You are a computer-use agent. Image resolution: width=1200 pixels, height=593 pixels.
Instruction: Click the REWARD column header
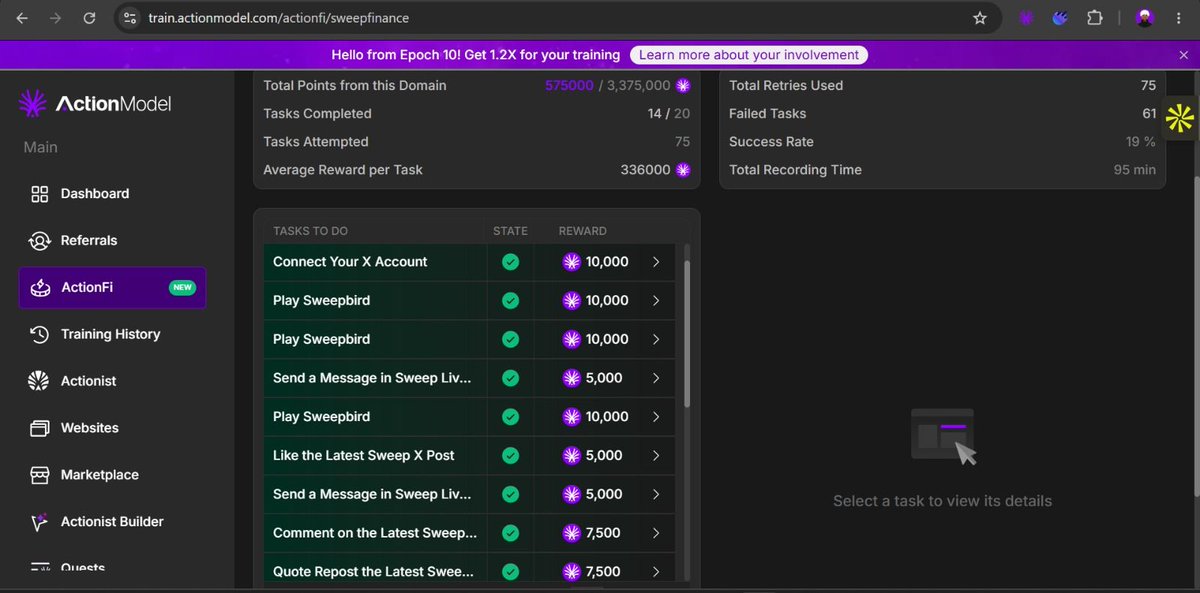coord(582,231)
